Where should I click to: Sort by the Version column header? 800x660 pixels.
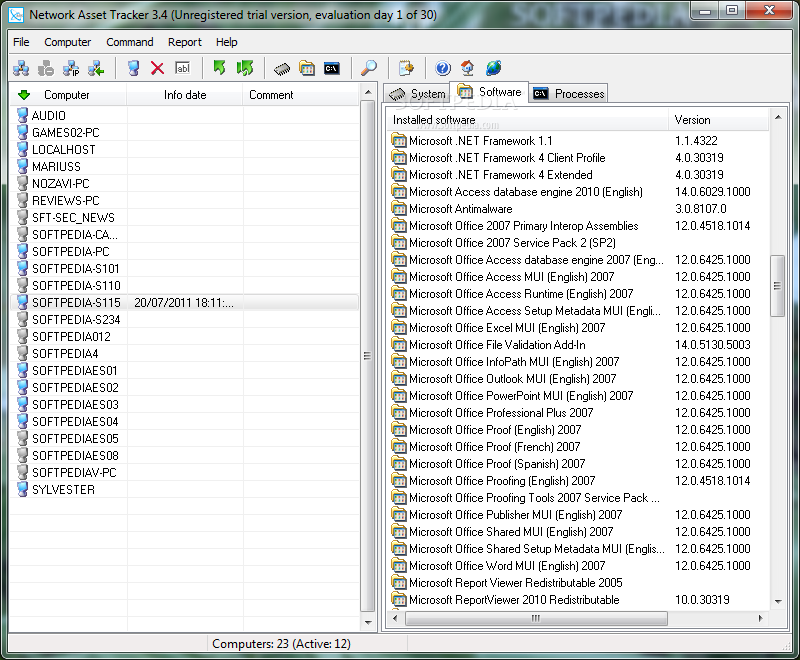(718, 120)
